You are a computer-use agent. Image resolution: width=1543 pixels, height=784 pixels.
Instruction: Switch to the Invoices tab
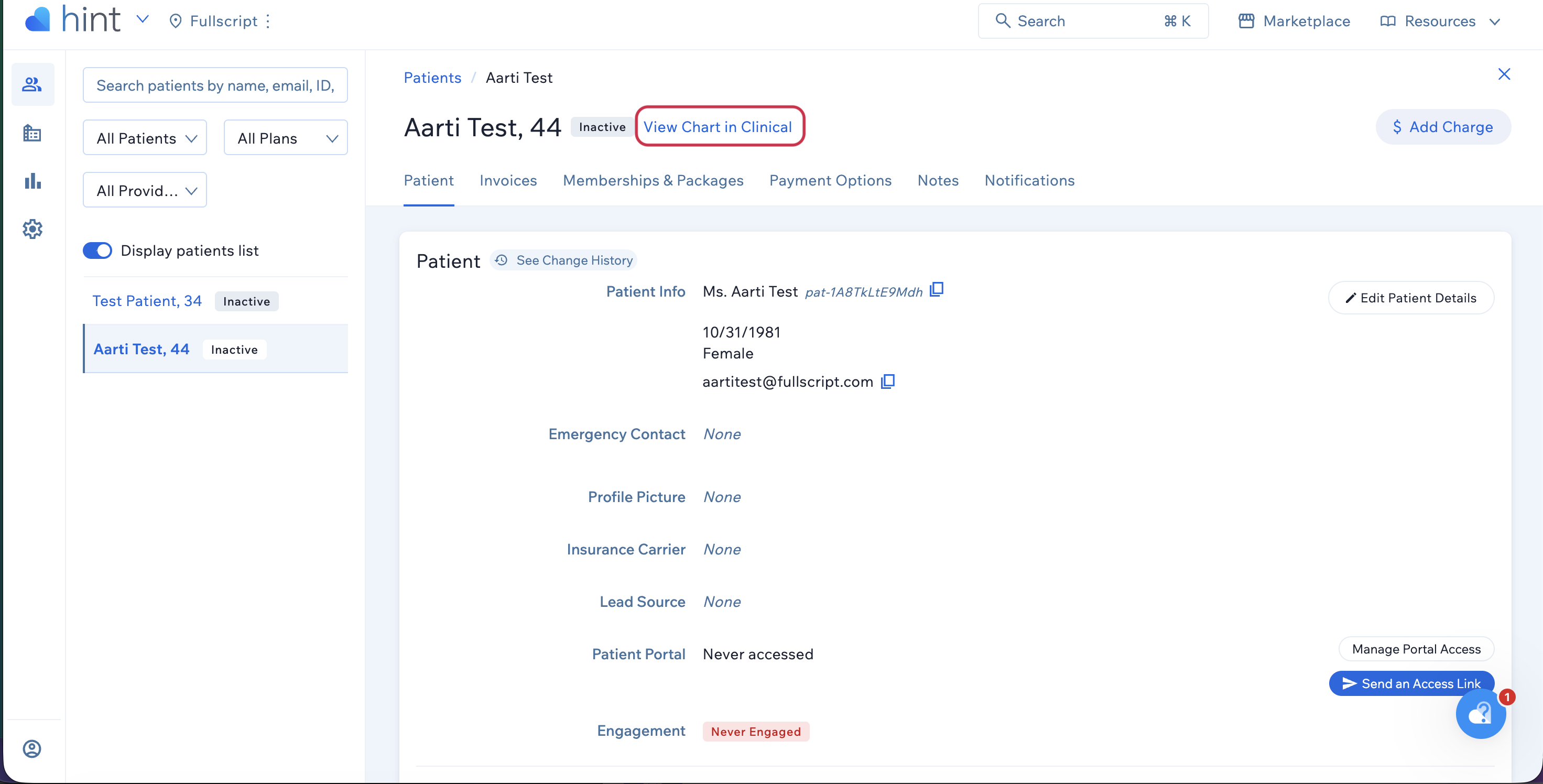point(508,180)
